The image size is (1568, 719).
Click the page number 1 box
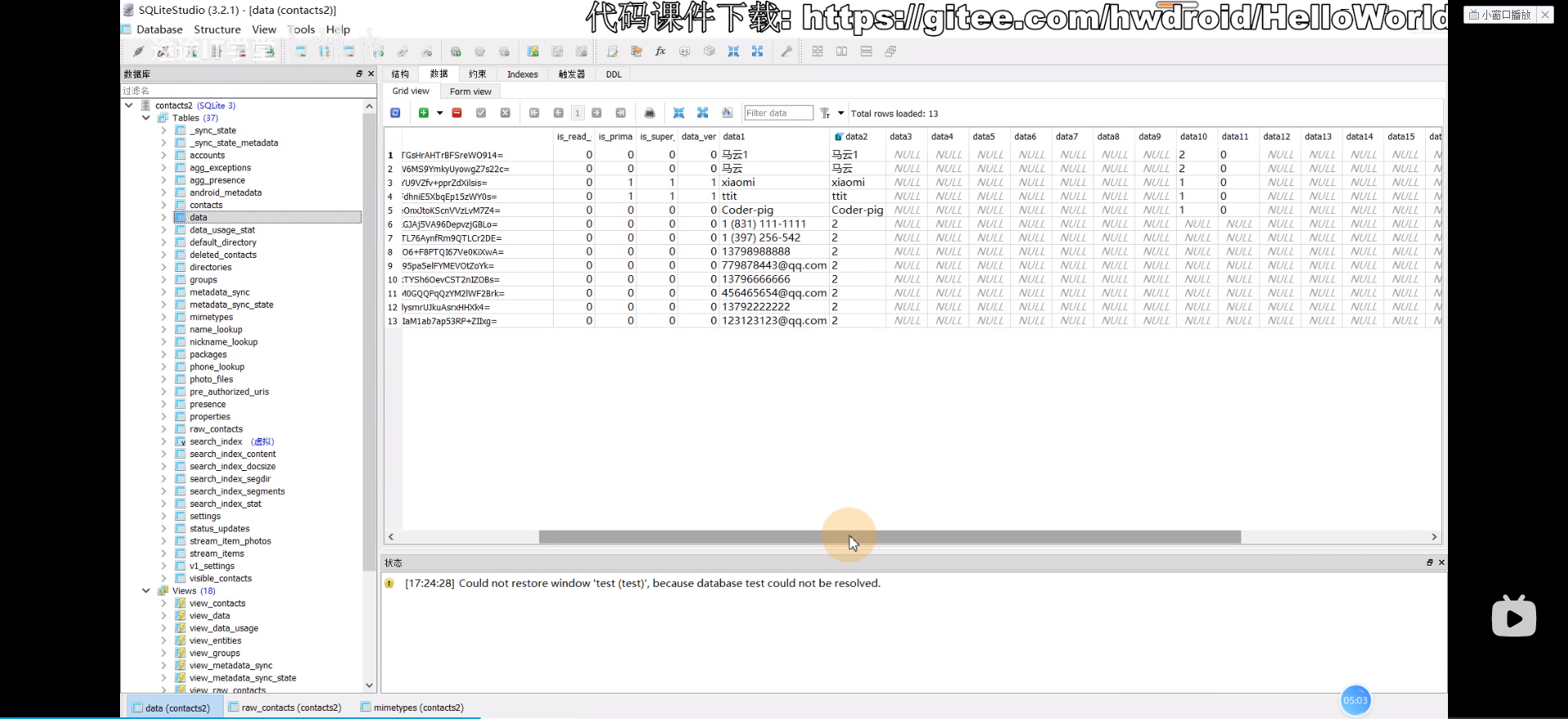(x=577, y=113)
